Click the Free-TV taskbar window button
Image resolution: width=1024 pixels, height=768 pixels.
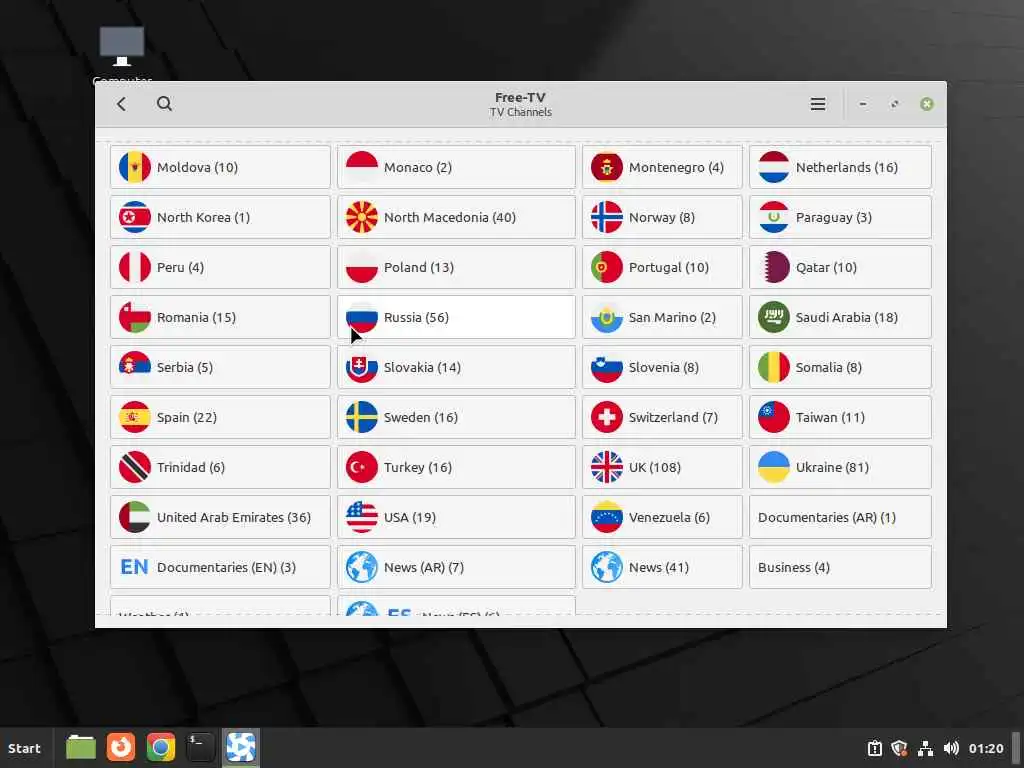[241, 748]
